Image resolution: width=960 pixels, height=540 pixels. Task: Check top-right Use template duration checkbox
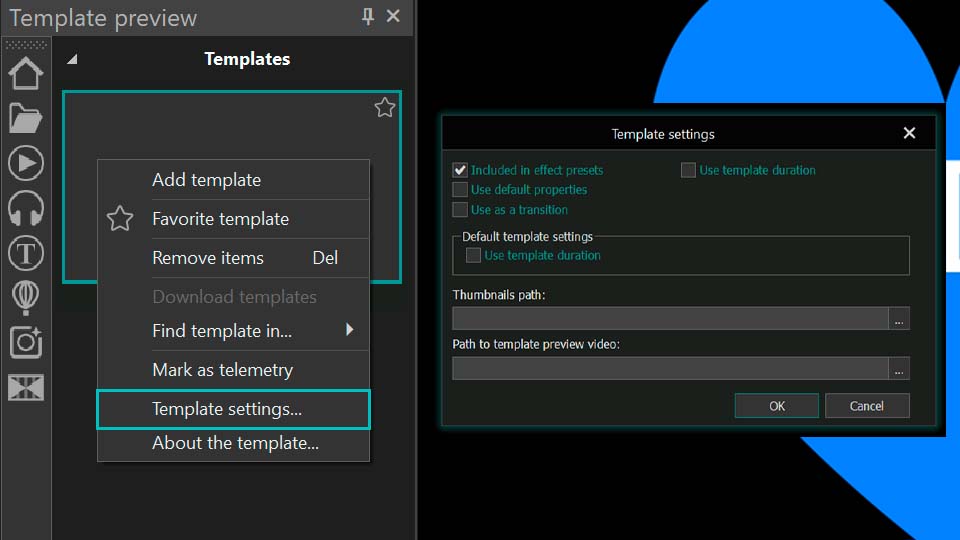pos(688,170)
